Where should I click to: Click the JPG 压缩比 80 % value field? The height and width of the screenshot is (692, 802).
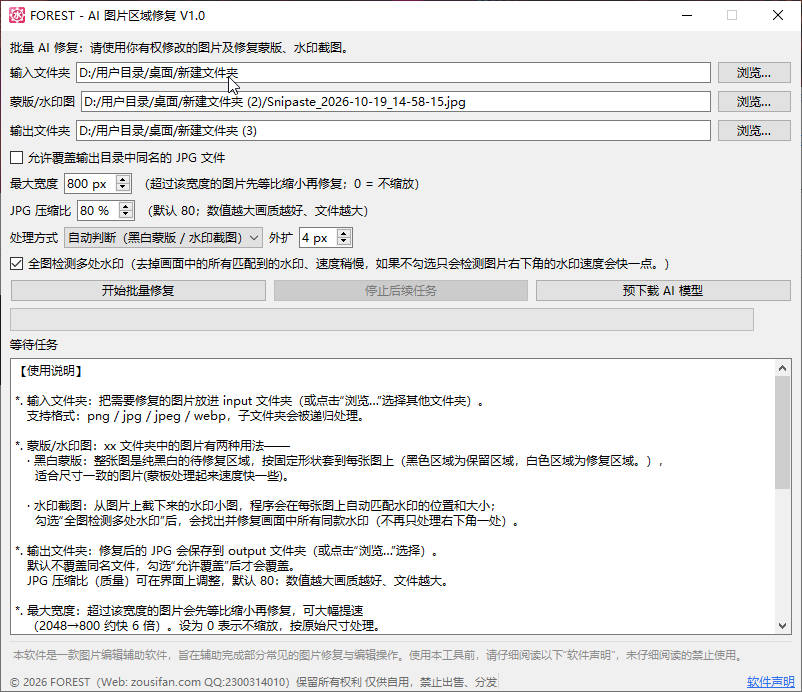pos(98,210)
